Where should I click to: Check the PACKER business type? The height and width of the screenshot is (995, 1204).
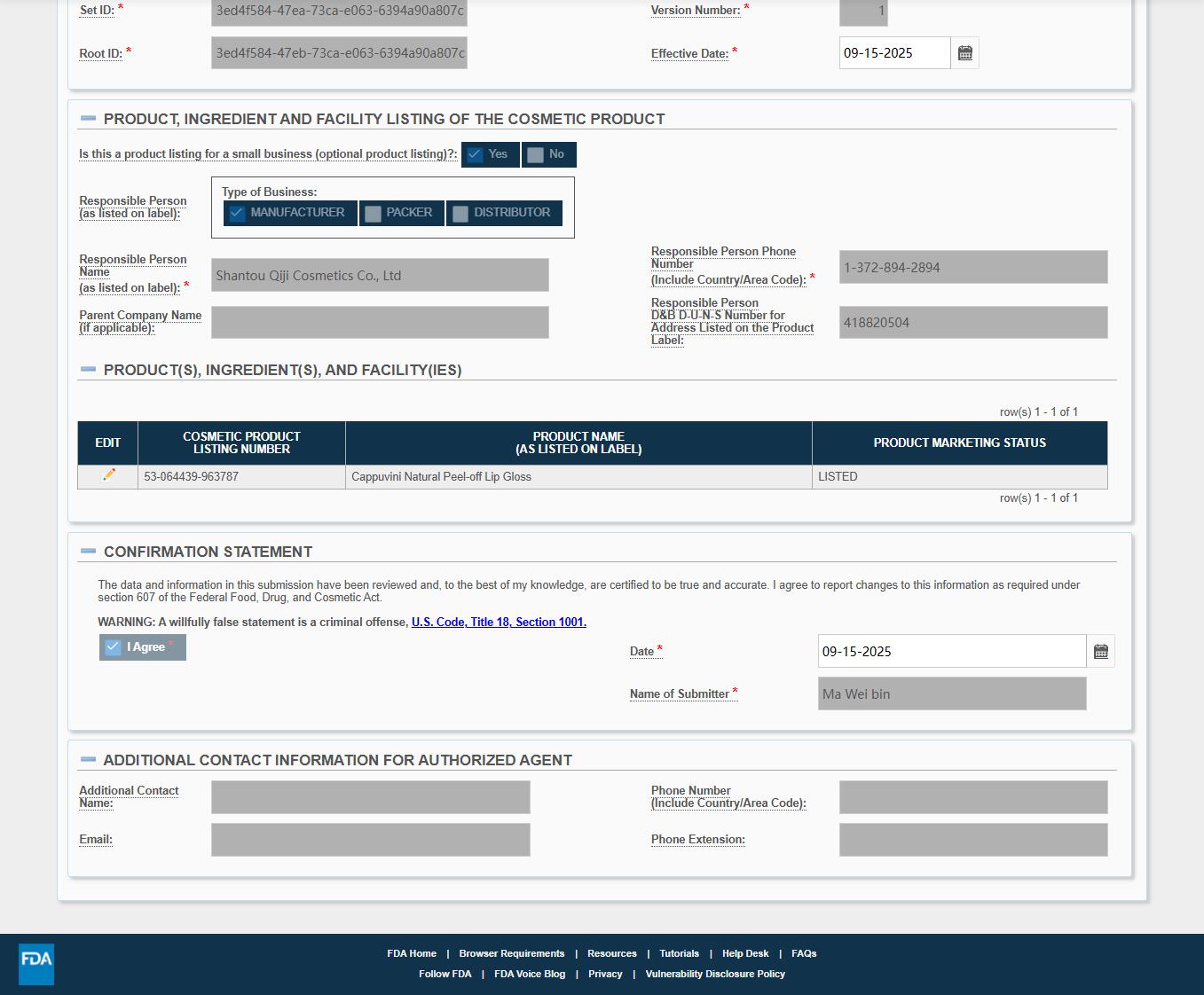(373, 214)
